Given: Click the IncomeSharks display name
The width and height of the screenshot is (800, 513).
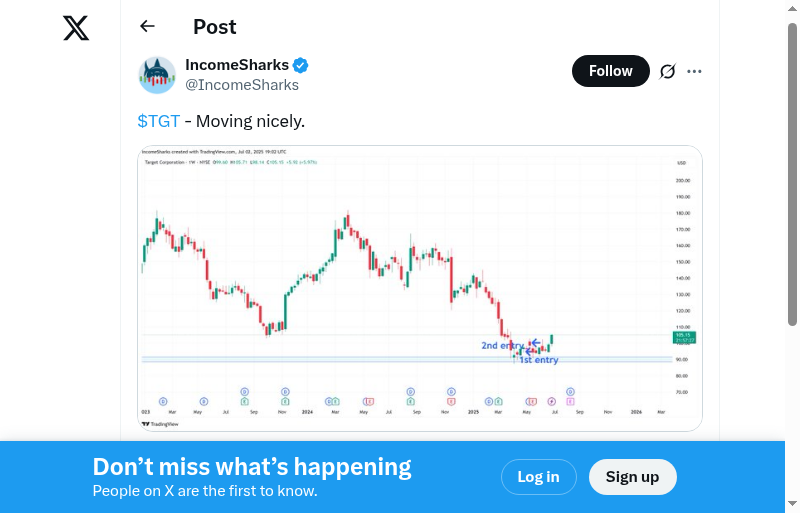Looking at the screenshot, I should click(x=237, y=66).
